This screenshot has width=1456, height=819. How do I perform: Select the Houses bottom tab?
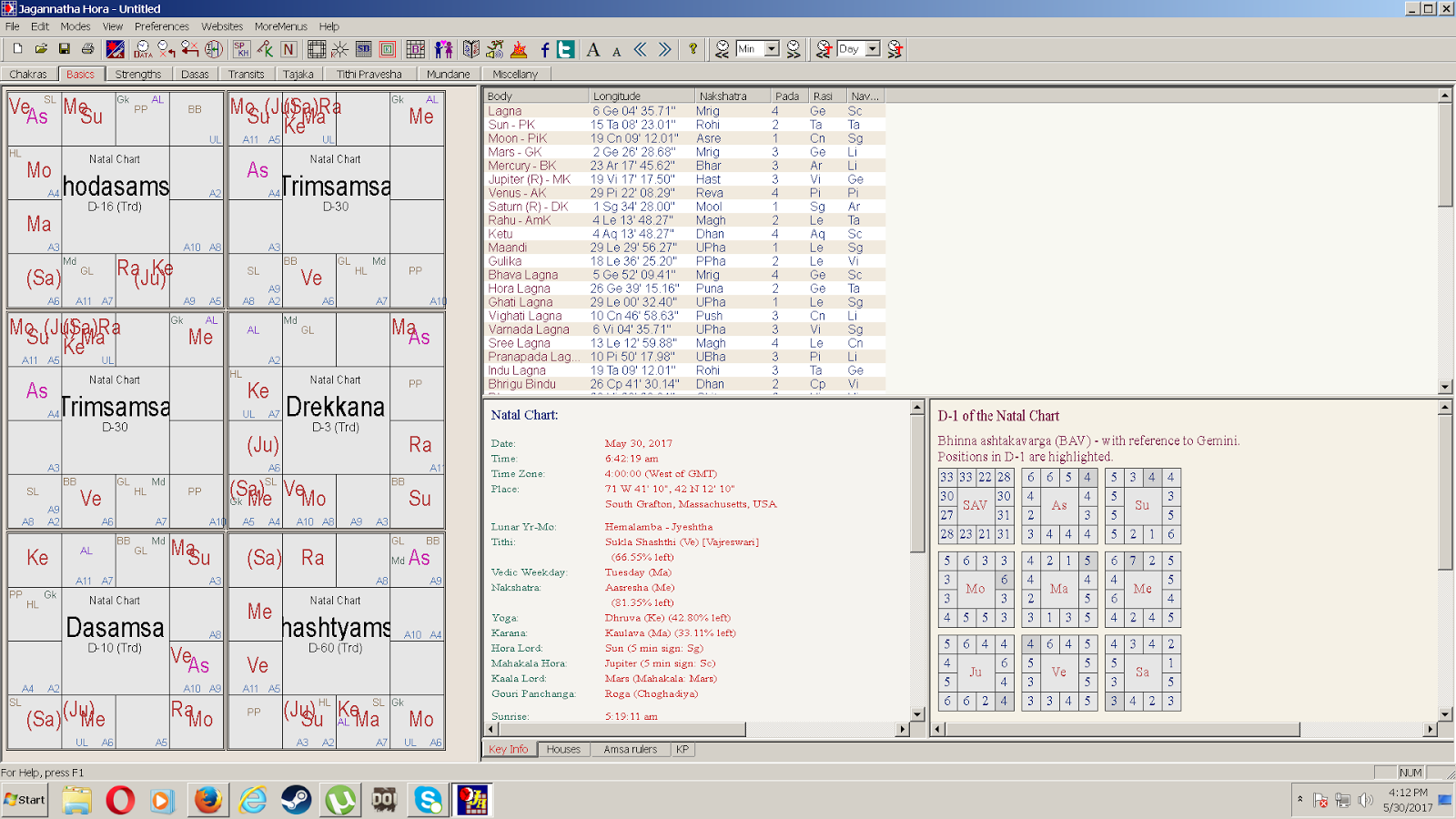click(x=563, y=749)
